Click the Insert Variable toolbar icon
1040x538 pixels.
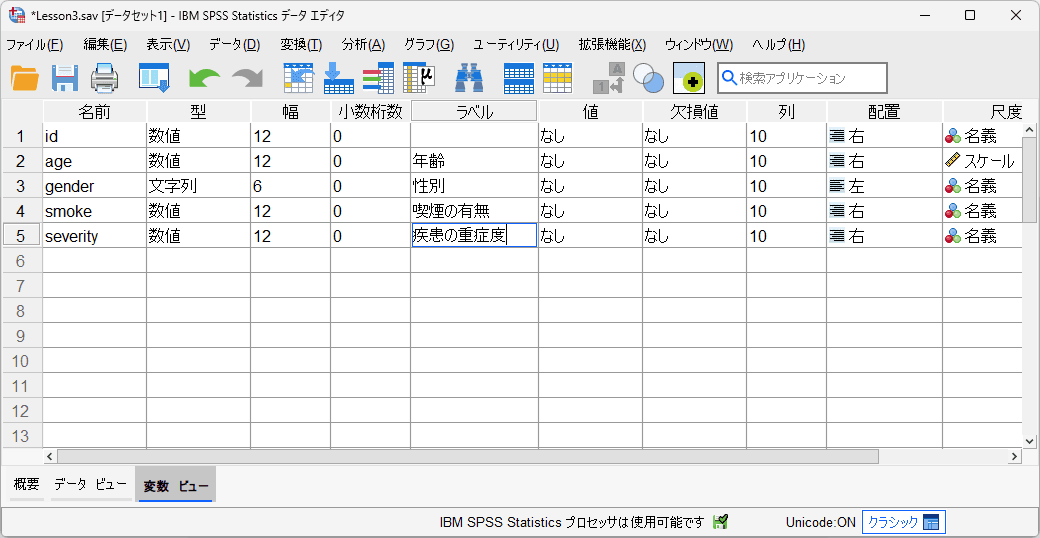tap(557, 78)
